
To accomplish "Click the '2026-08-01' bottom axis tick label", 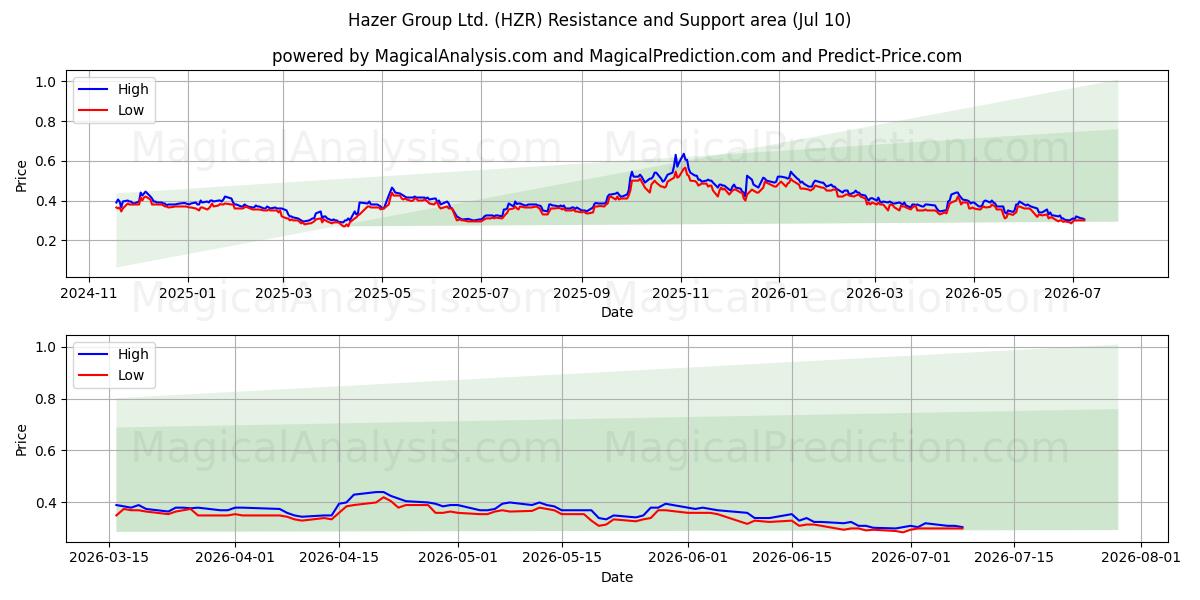I will pos(1139,558).
